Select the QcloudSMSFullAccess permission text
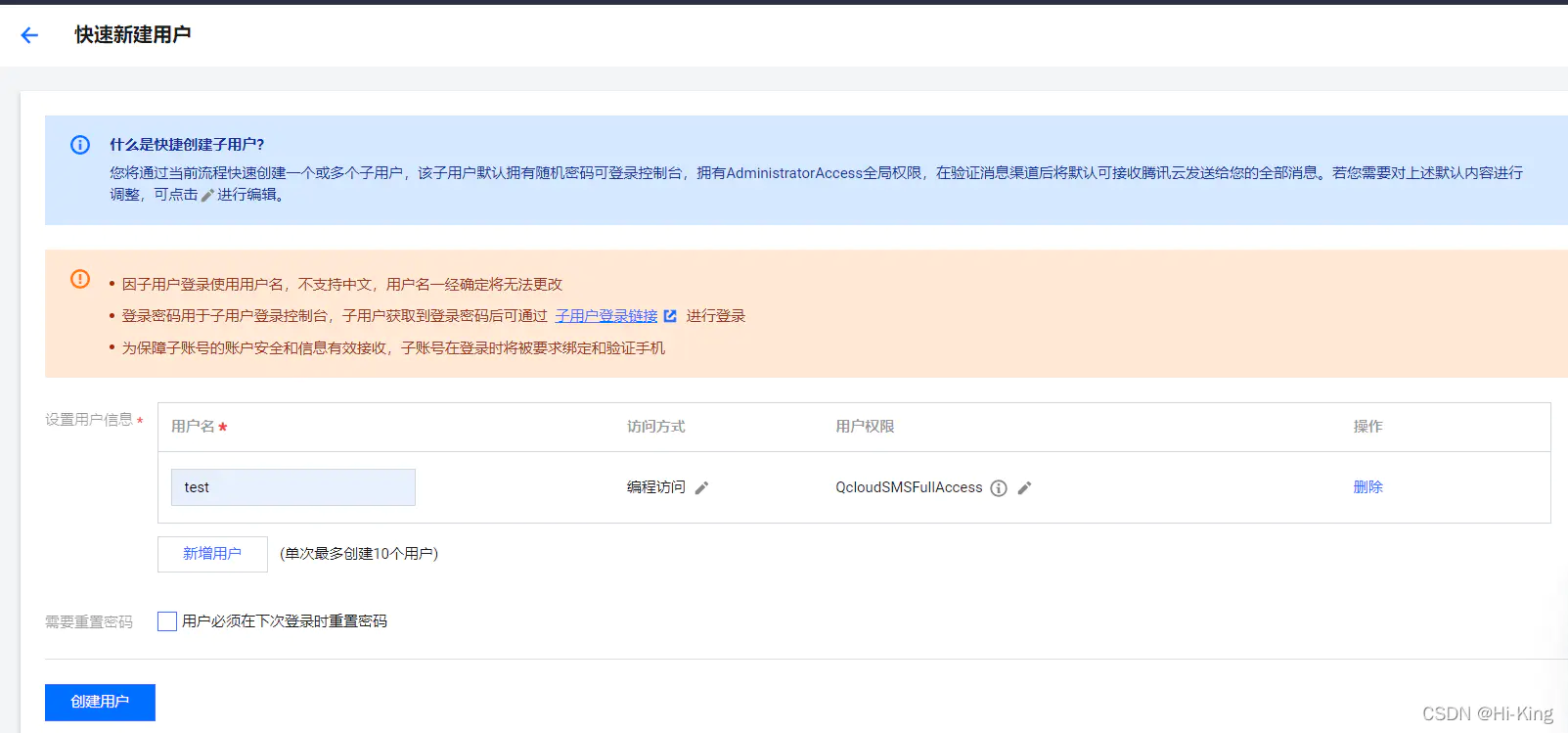This screenshot has height=733, width=1568. point(909,487)
